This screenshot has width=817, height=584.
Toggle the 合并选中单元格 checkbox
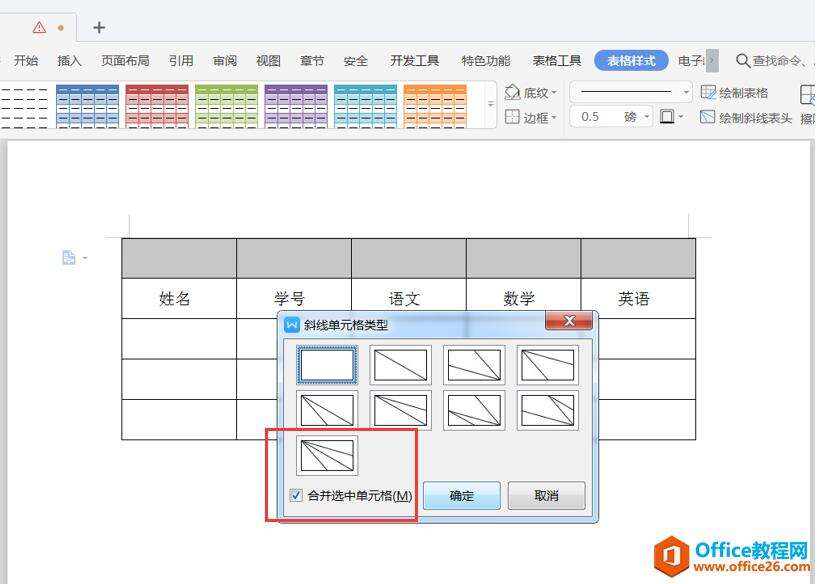296,495
